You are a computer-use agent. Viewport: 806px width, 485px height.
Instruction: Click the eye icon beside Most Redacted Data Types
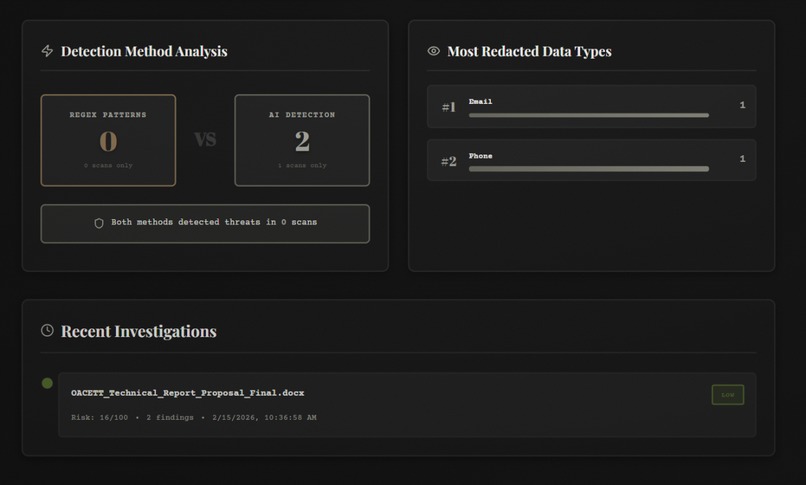(434, 51)
